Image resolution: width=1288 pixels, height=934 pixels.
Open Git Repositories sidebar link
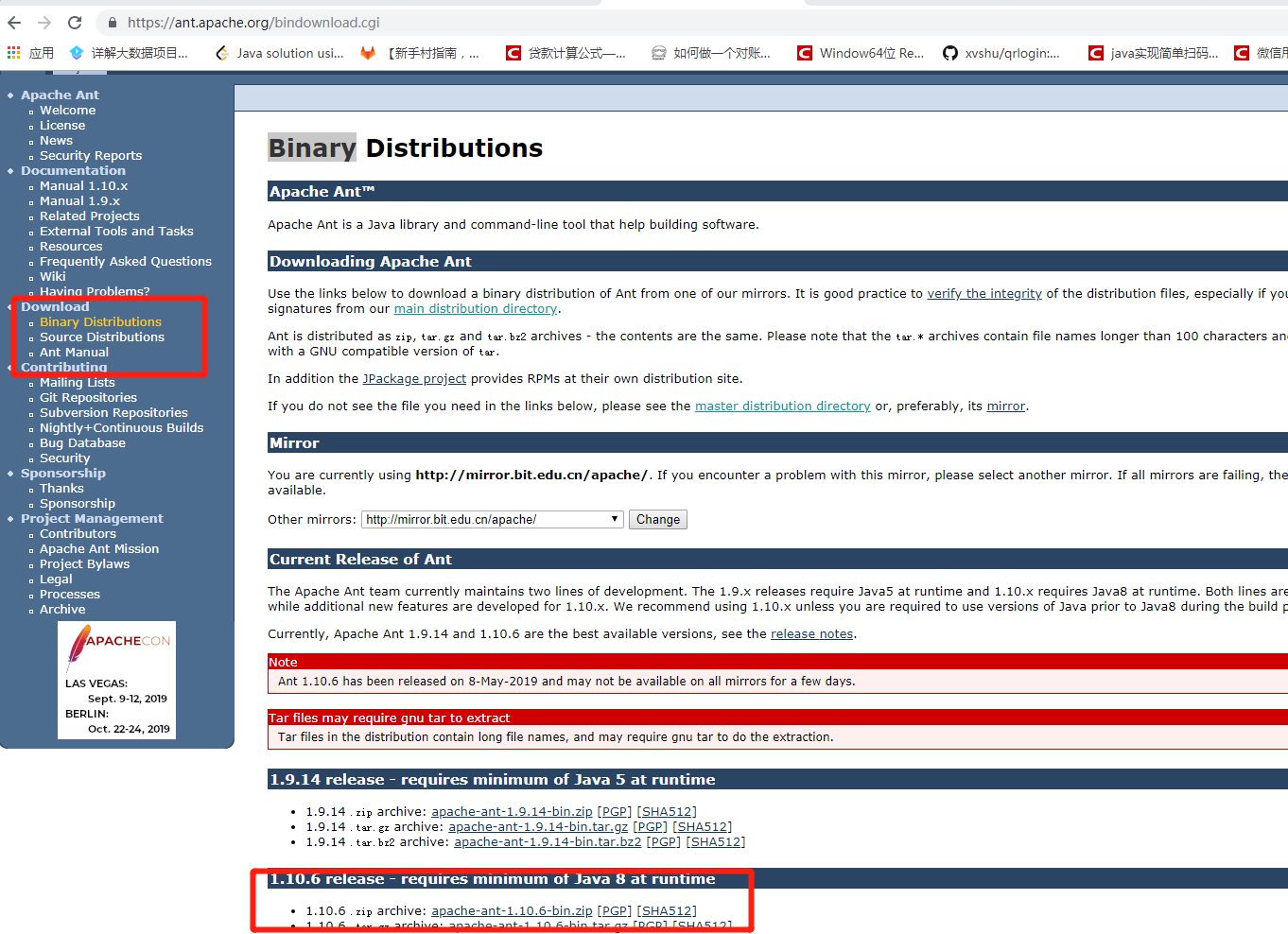(88, 398)
